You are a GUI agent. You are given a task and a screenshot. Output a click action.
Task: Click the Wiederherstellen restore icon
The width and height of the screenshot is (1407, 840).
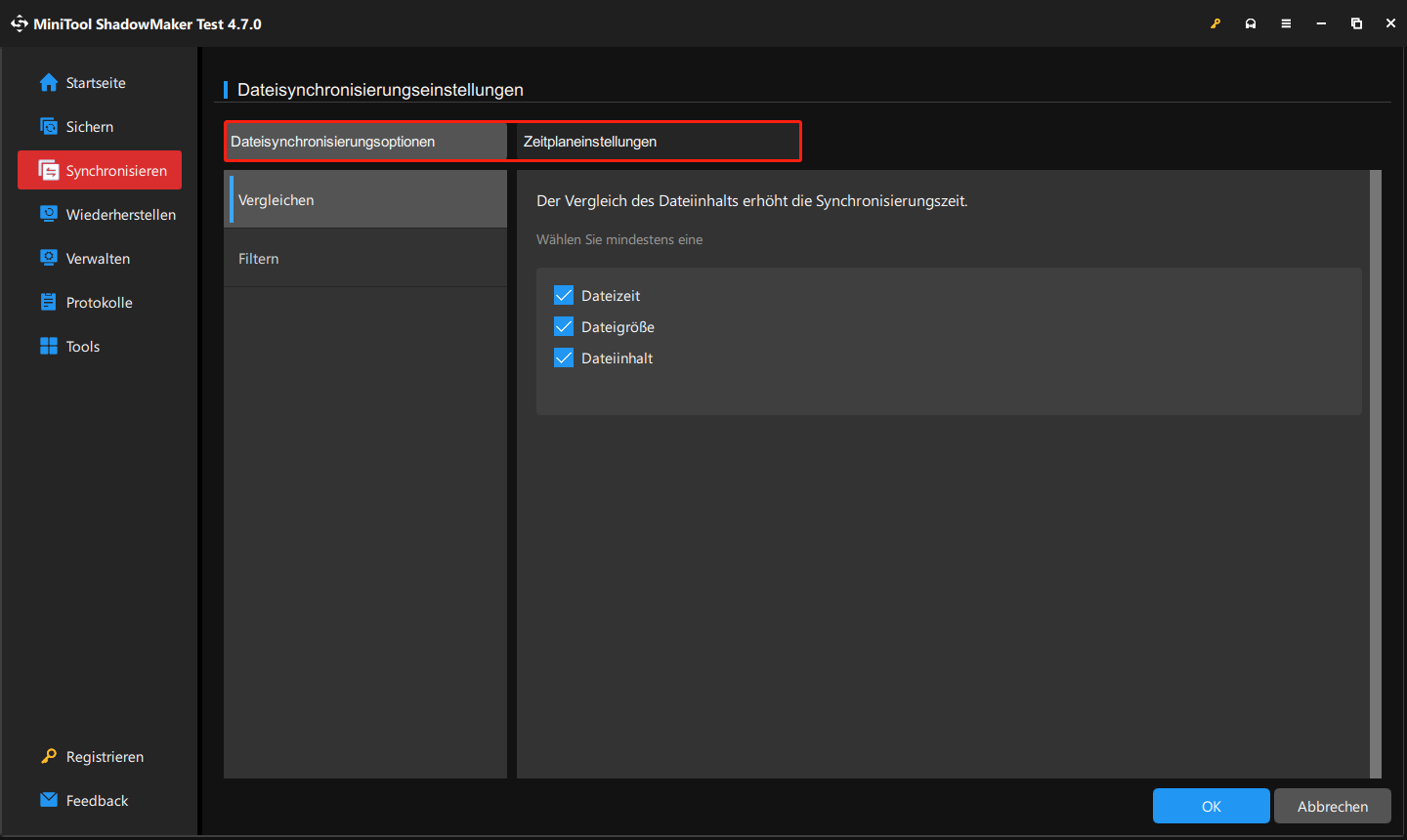pyautogui.click(x=49, y=214)
